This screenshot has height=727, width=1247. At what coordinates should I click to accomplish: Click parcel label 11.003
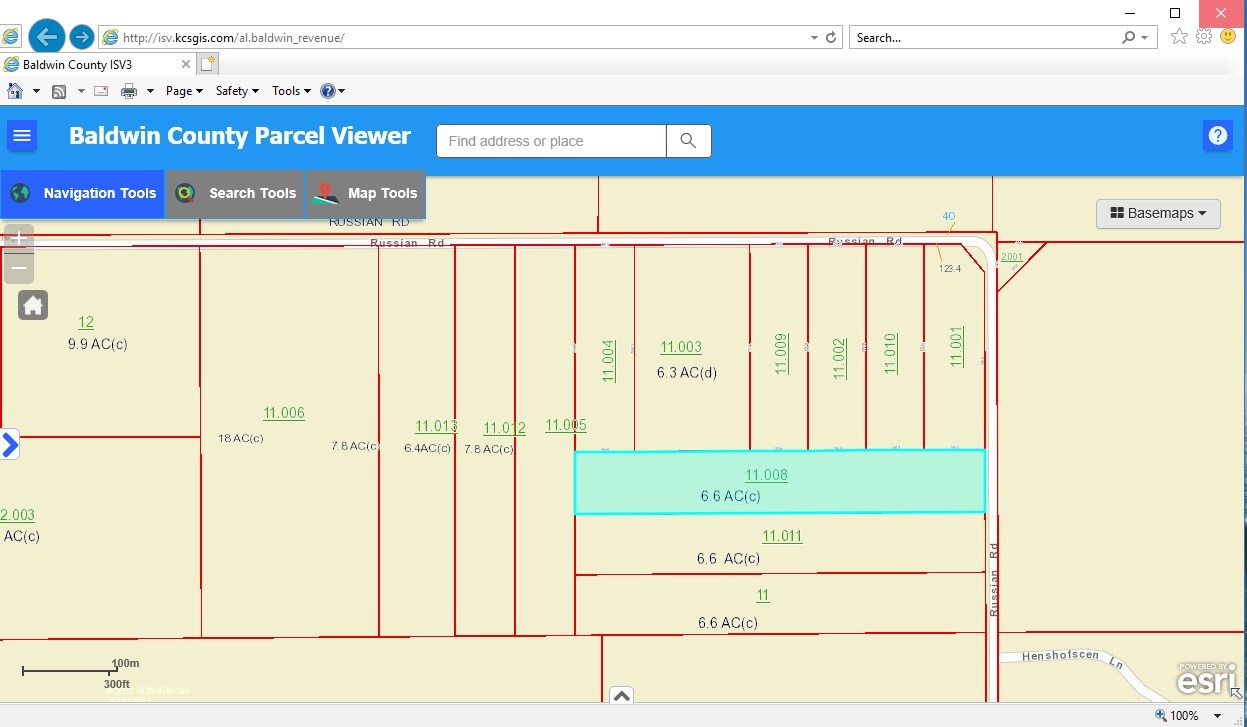(681, 347)
